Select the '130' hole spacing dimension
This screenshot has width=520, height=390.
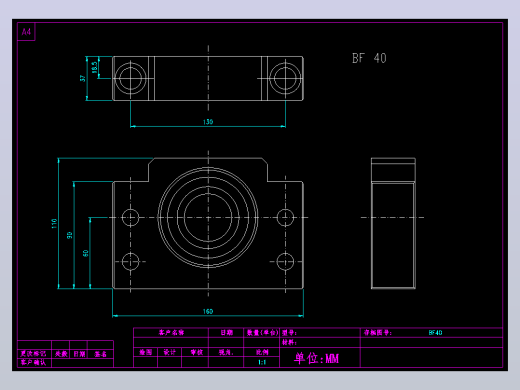click(x=208, y=122)
